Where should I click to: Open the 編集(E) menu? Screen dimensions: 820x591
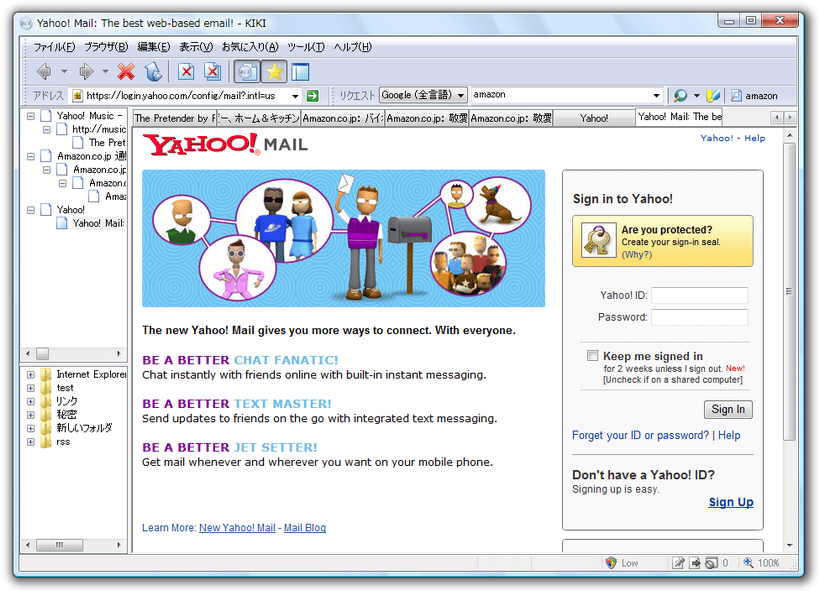point(154,47)
